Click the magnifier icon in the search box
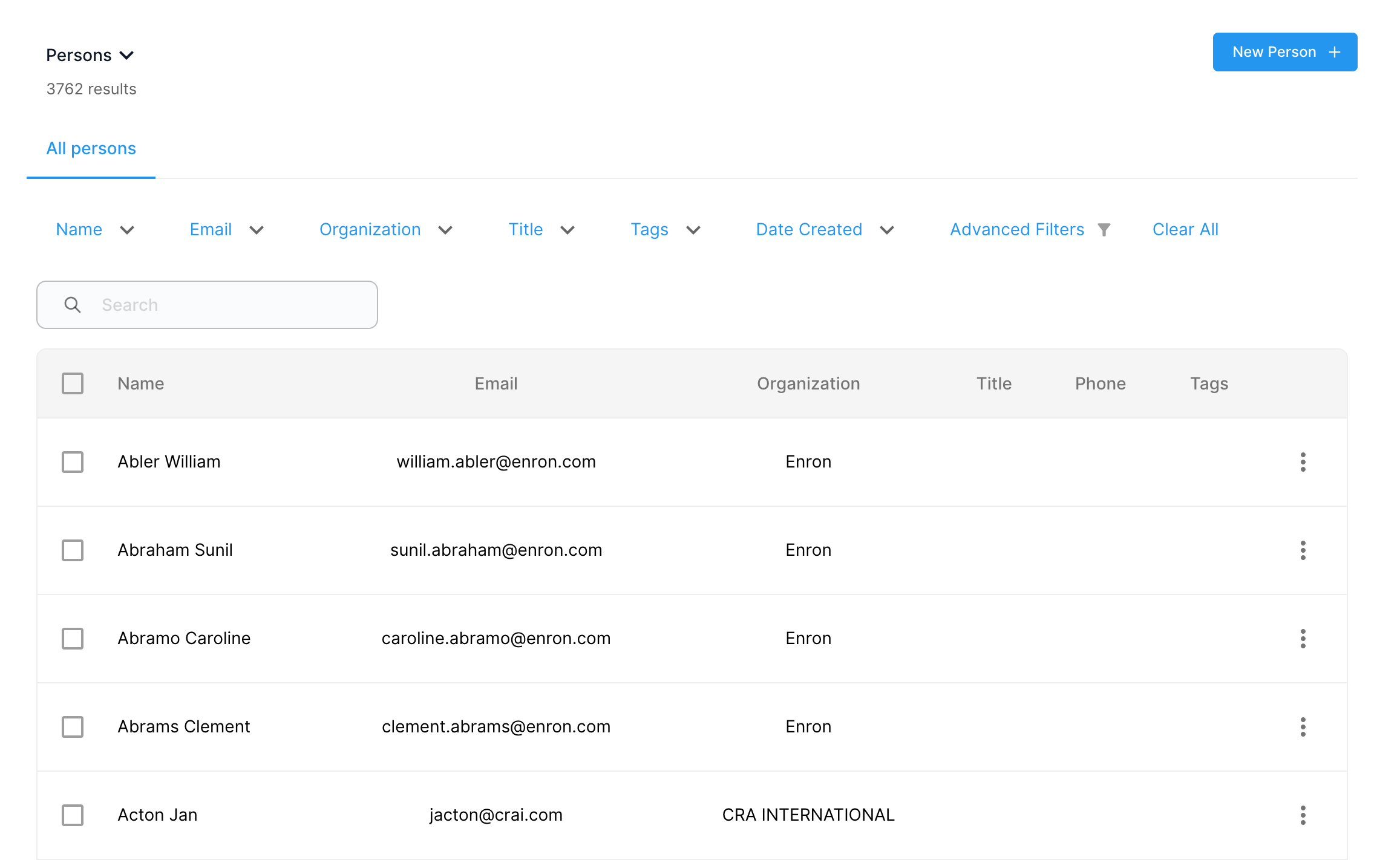1400x860 pixels. click(73, 305)
